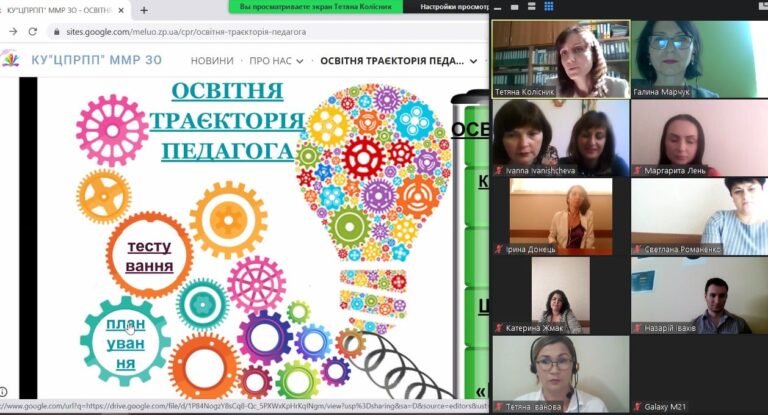Click muted mic icon by Galaxy M21

tap(638, 406)
